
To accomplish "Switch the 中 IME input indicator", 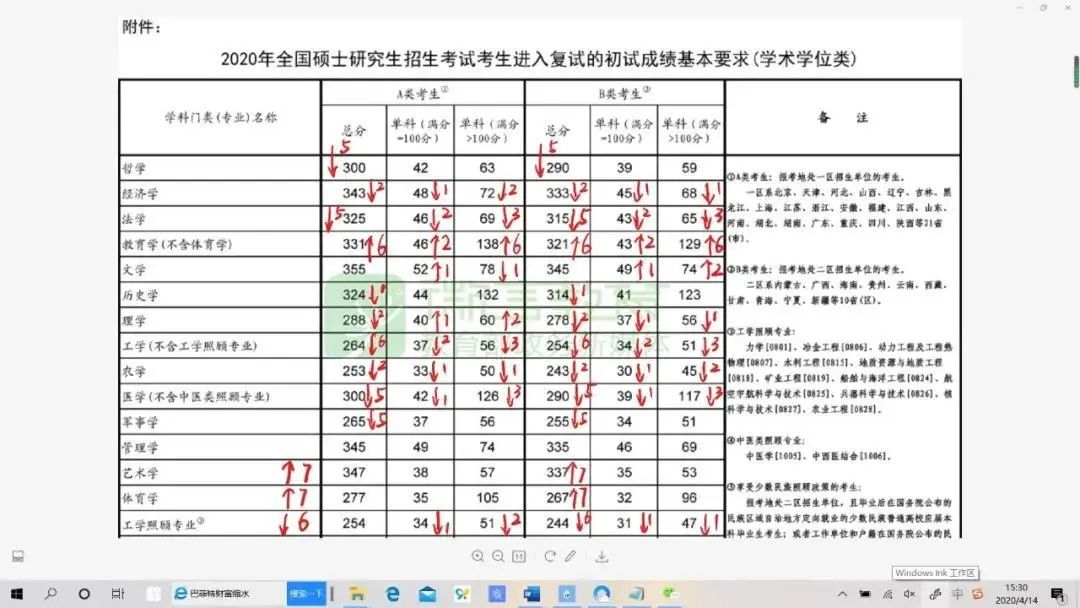I will pyautogui.click(x=957, y=594).
